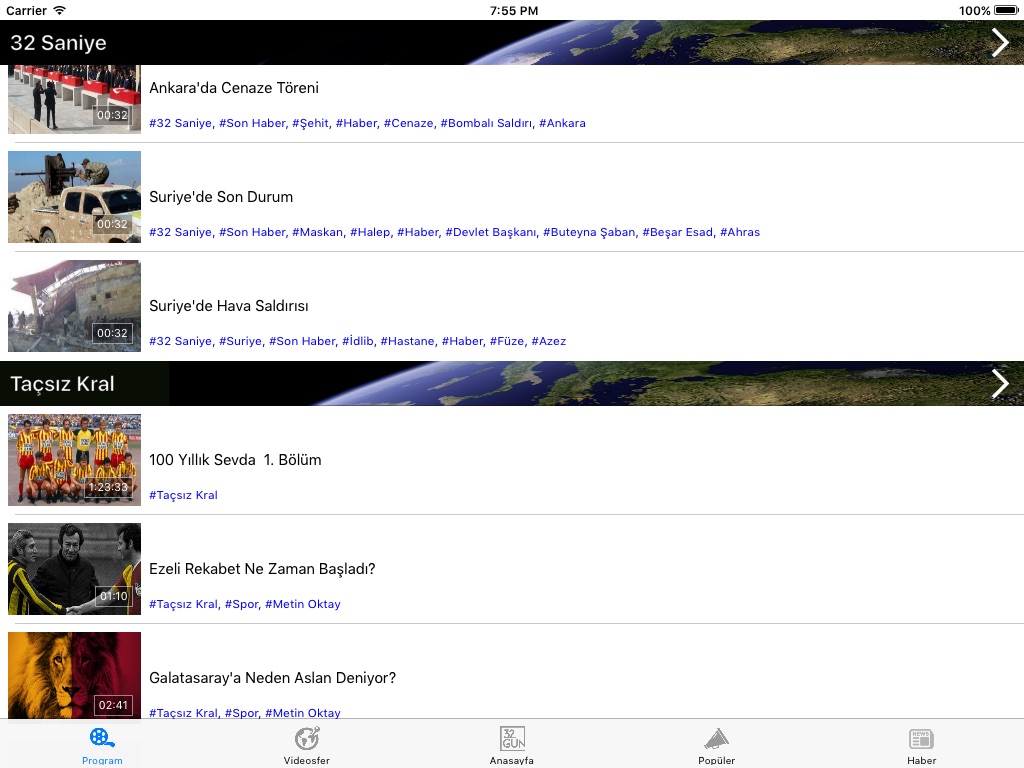
Task: Tap #Son Haber under Suriye'de Son Durum
Action: 252,232
